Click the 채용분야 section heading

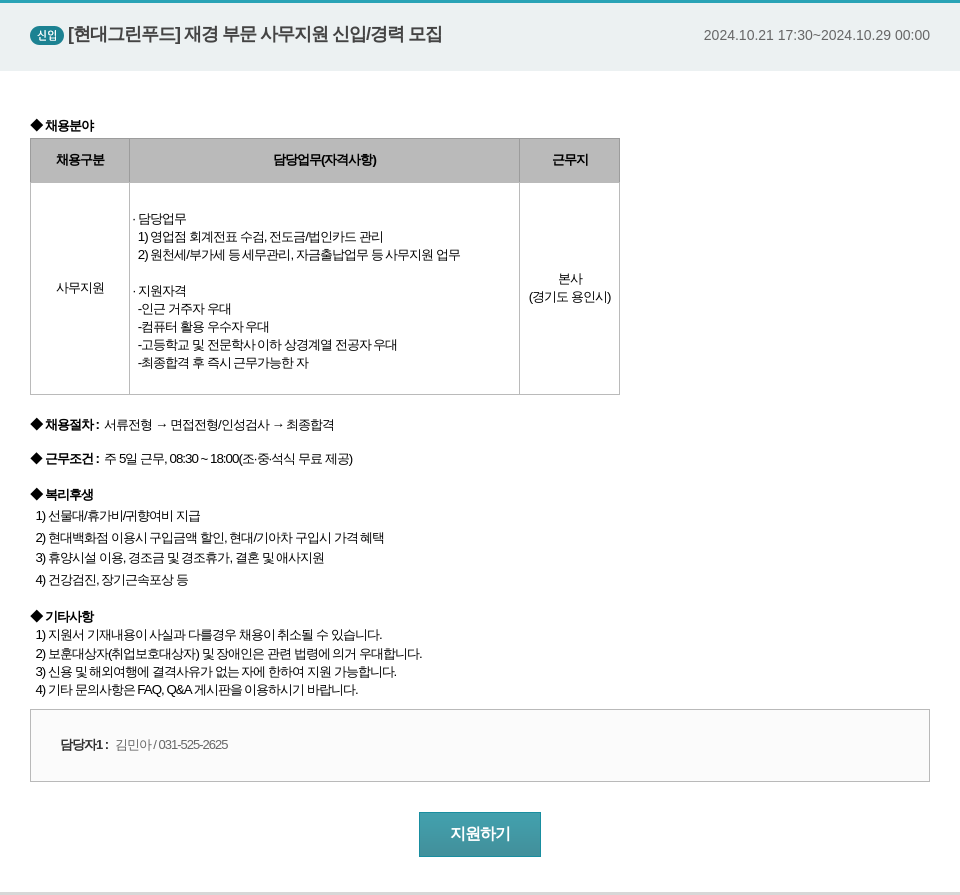pyautogui.click(x=62, y=125)
